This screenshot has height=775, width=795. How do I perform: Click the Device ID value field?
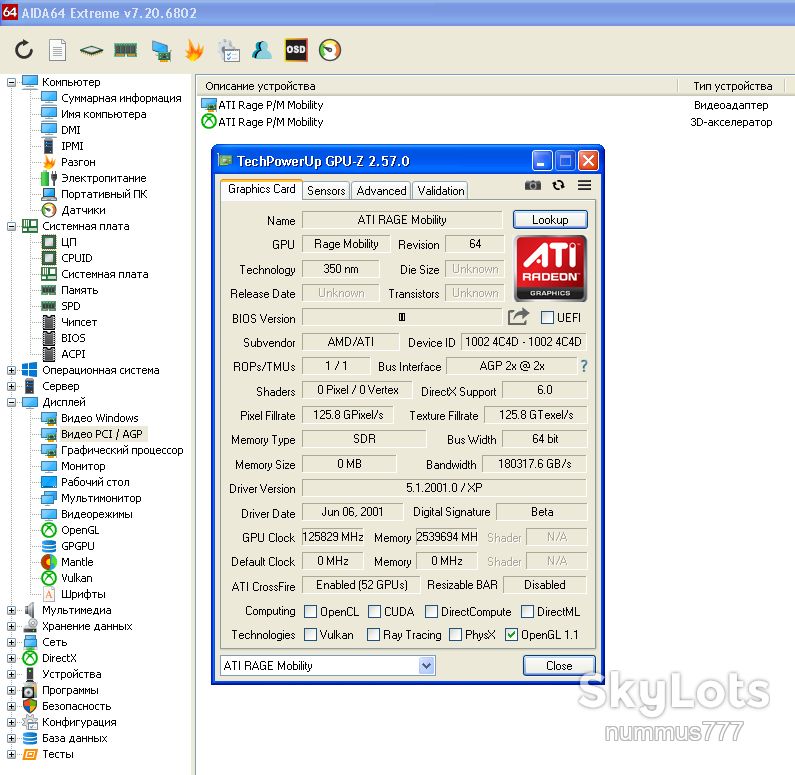[x=523, y=342]
